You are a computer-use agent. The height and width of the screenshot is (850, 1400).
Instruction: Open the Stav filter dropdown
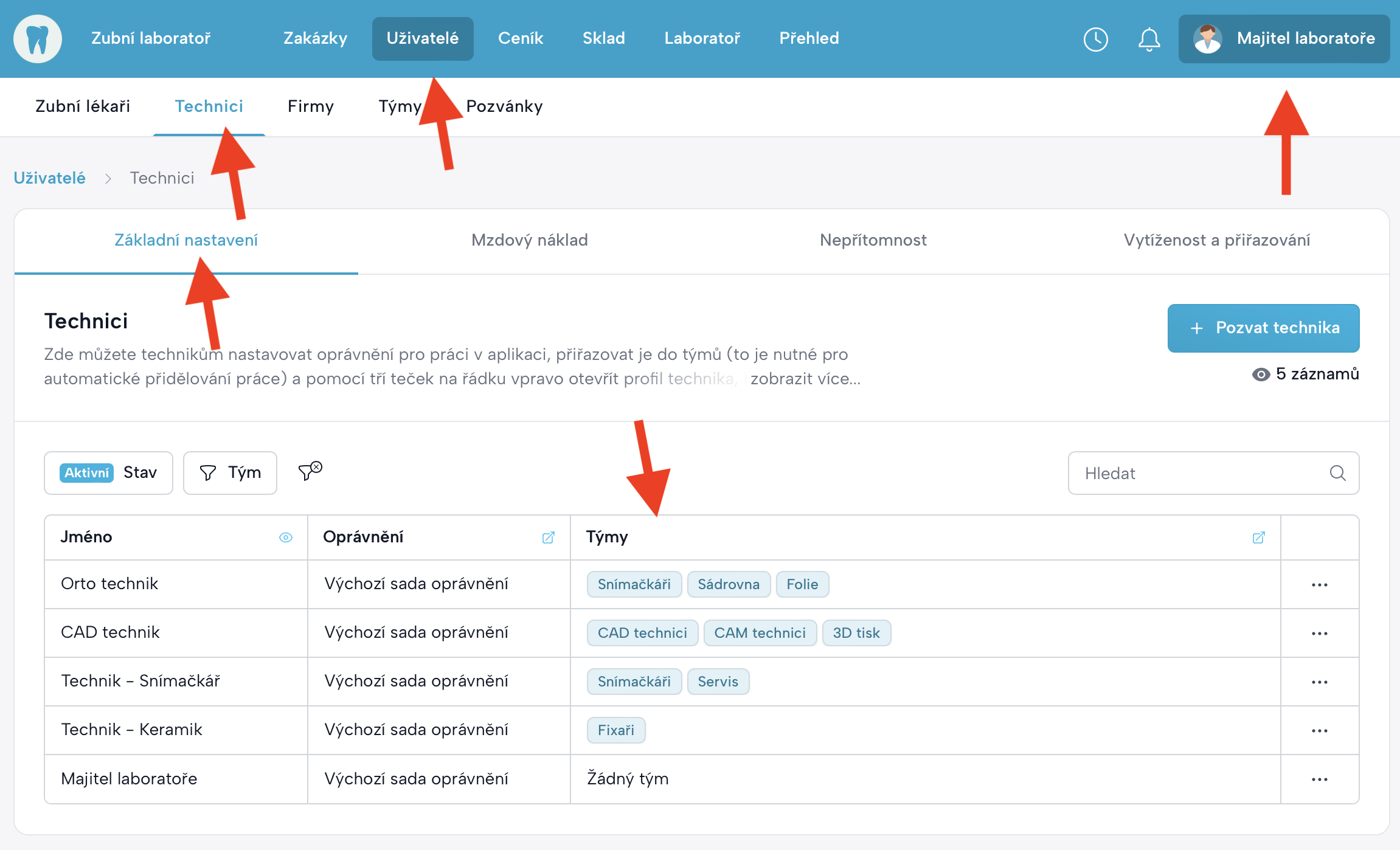[108, 473]
